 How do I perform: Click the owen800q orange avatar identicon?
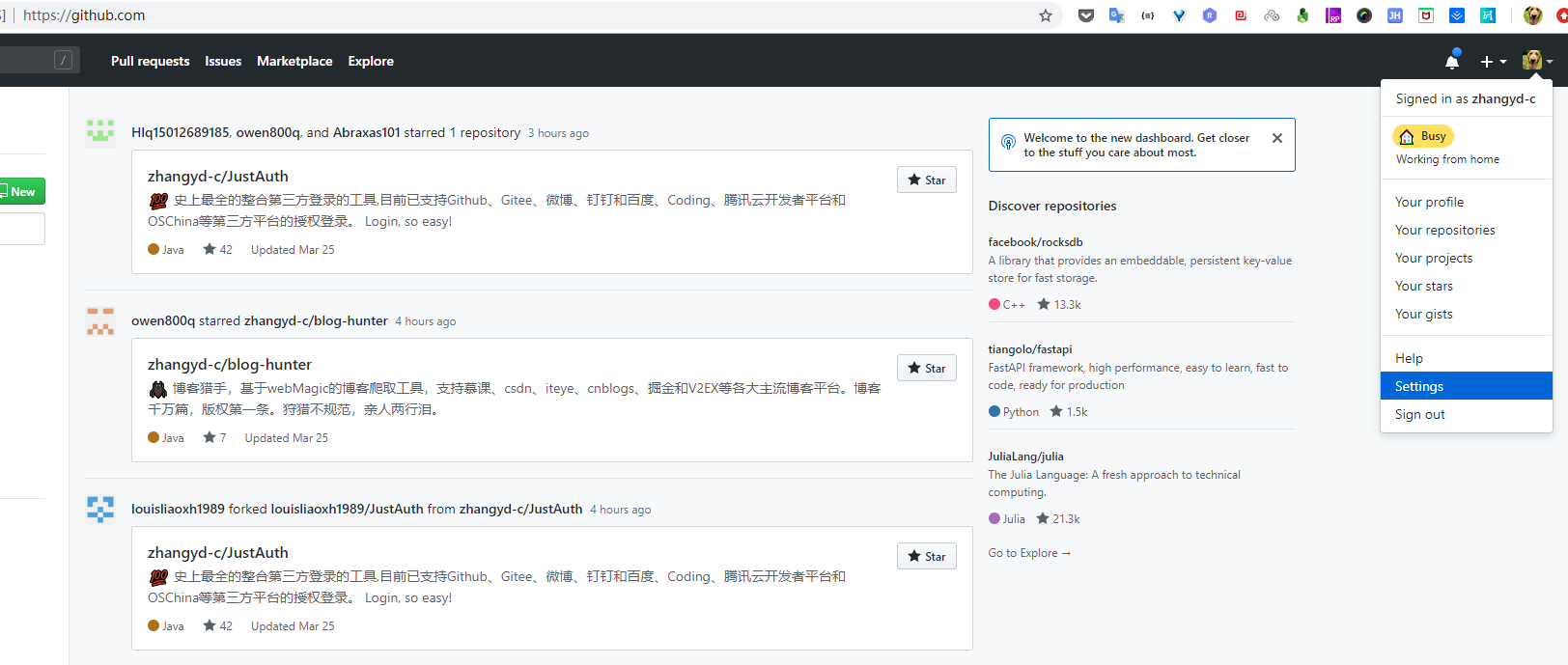click(x=100, y=320)
